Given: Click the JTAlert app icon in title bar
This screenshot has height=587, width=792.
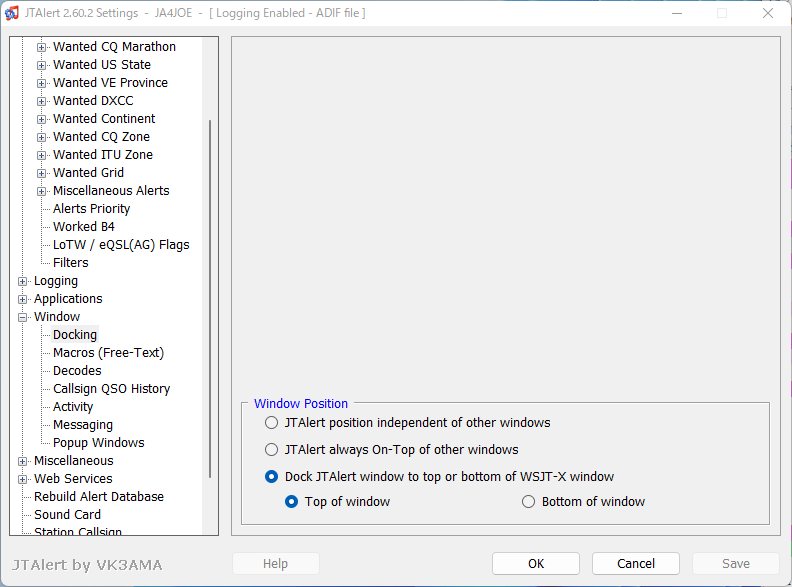Looking at the screenshot, I should 12,13.
